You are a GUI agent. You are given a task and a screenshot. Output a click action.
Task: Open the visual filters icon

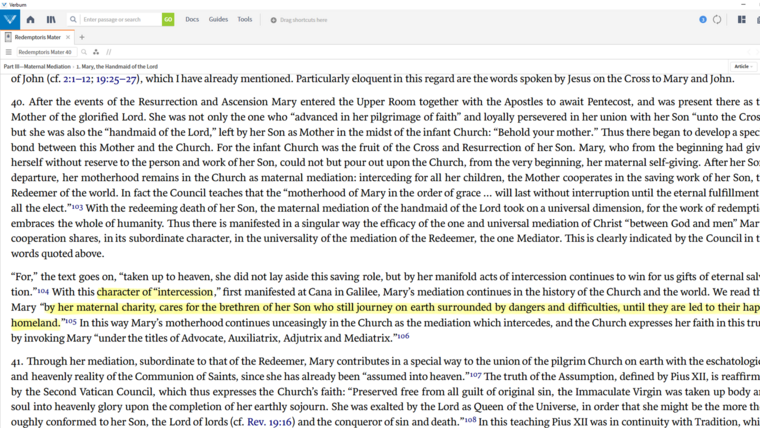pyautogui.click(x=96, y=52)
